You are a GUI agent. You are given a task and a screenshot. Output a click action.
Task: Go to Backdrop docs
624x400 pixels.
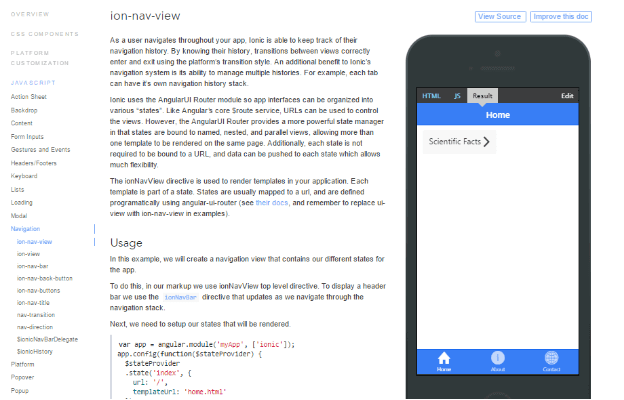pyautogui.click(x=24, y=110)
